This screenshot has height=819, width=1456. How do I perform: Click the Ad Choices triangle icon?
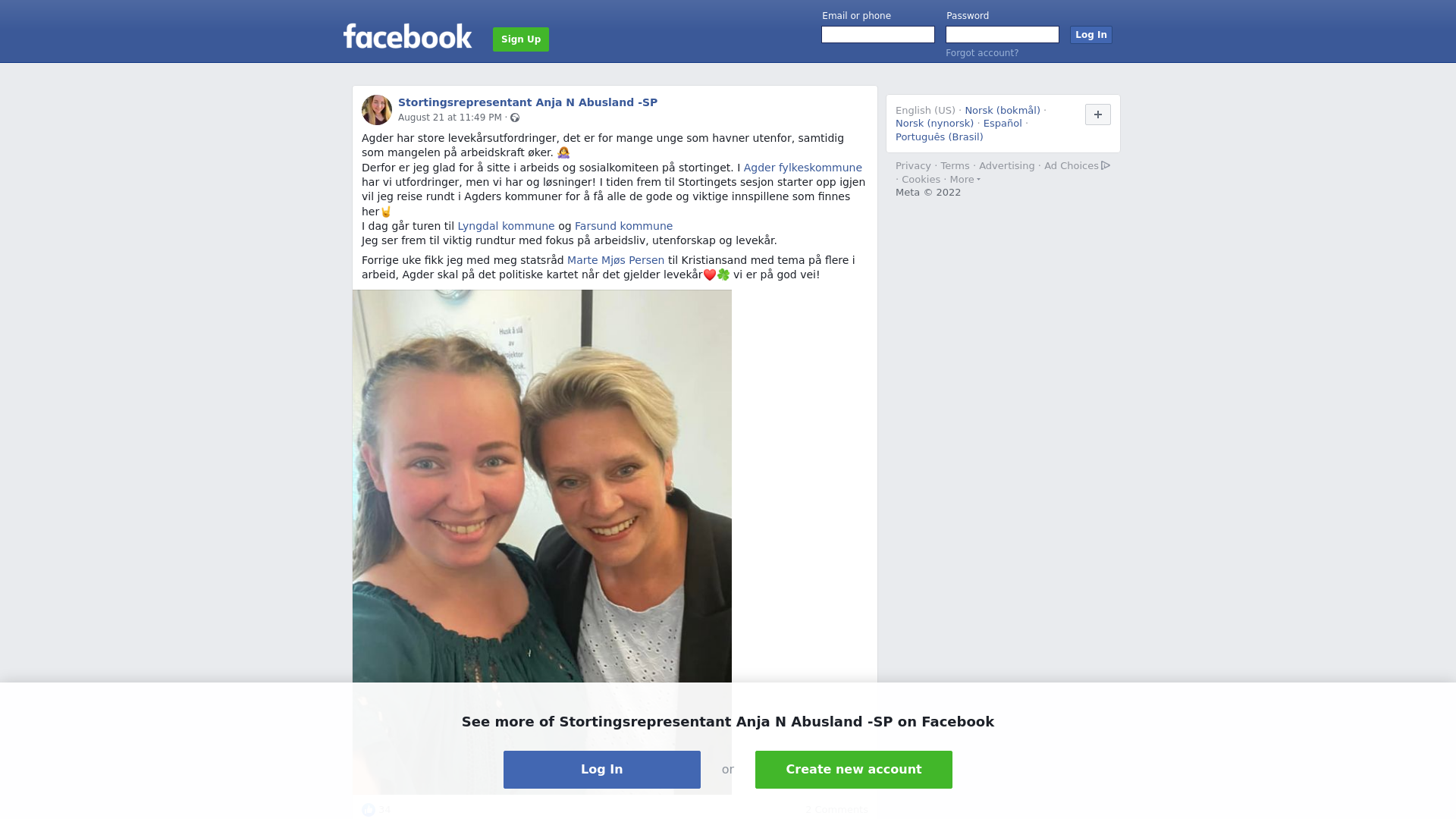(1106, 165)
